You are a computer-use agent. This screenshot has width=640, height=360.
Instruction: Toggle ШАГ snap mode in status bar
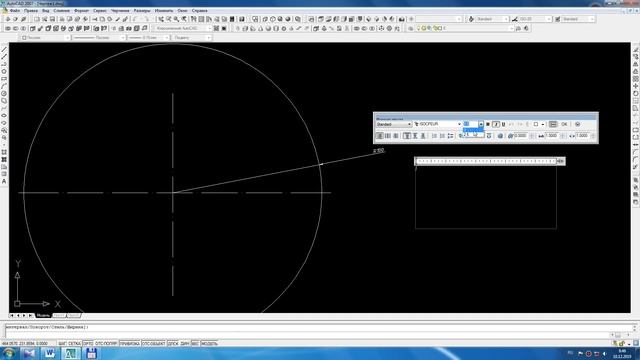point(62,343)
